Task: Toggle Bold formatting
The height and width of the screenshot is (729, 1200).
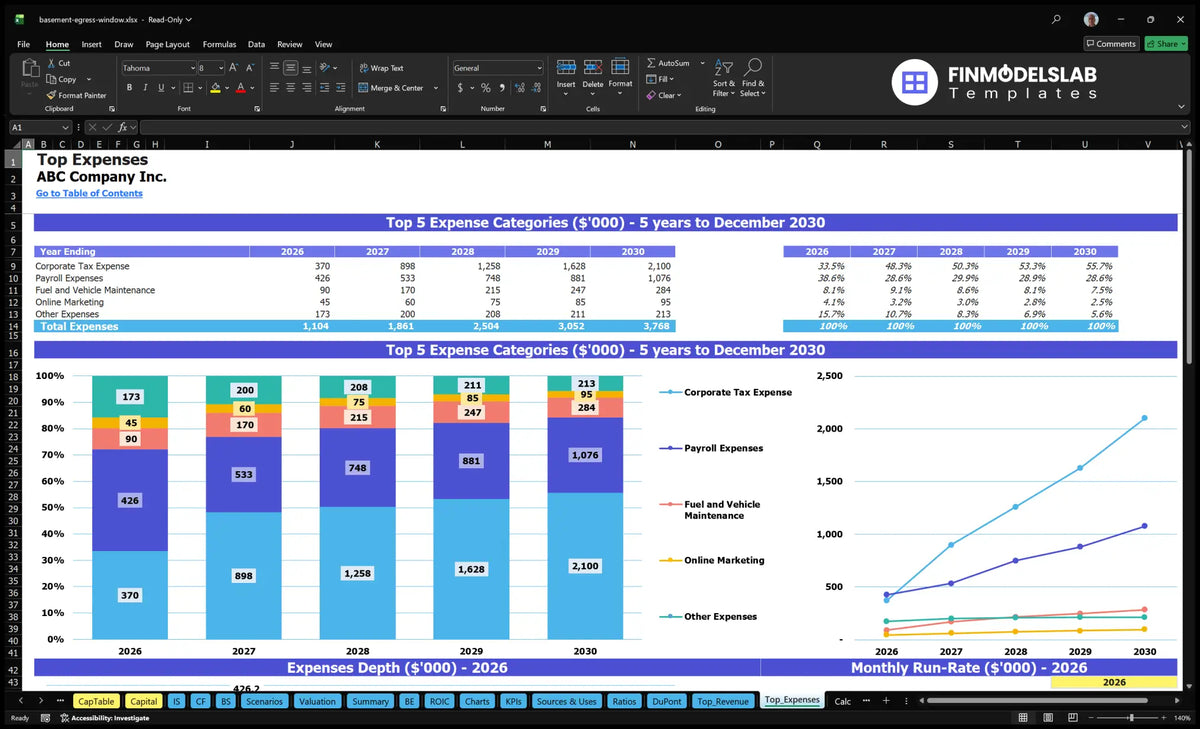Action: 129,88
